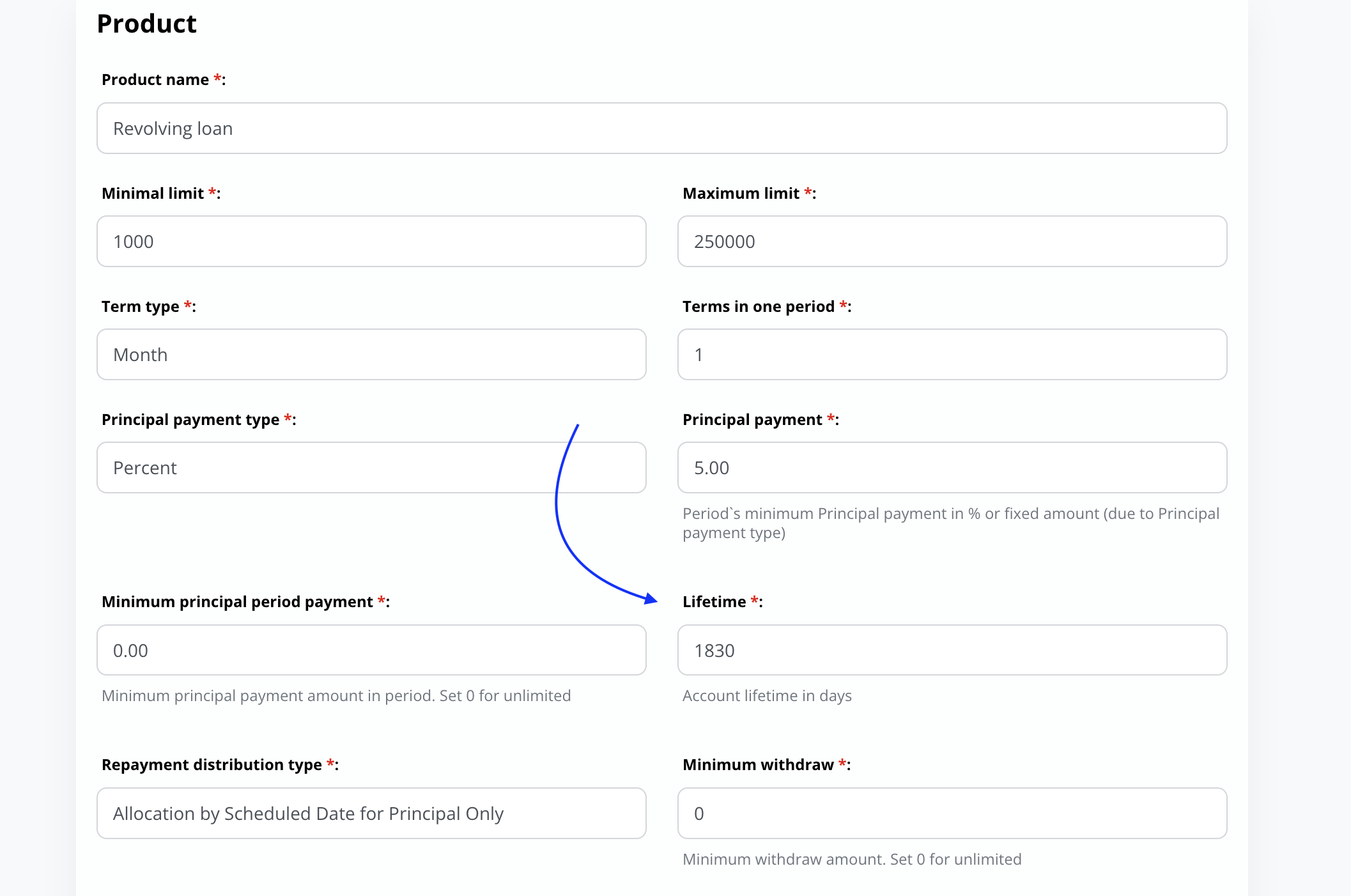Viewport: 1351px width, 896px height.
Task: Click the Minimum principal period payment field
Action: [x=371, y=651]
